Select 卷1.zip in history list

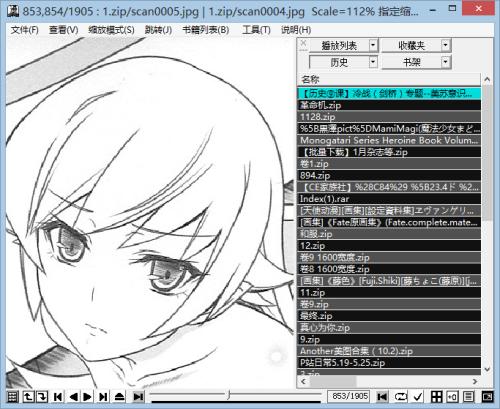click(389, 164)
